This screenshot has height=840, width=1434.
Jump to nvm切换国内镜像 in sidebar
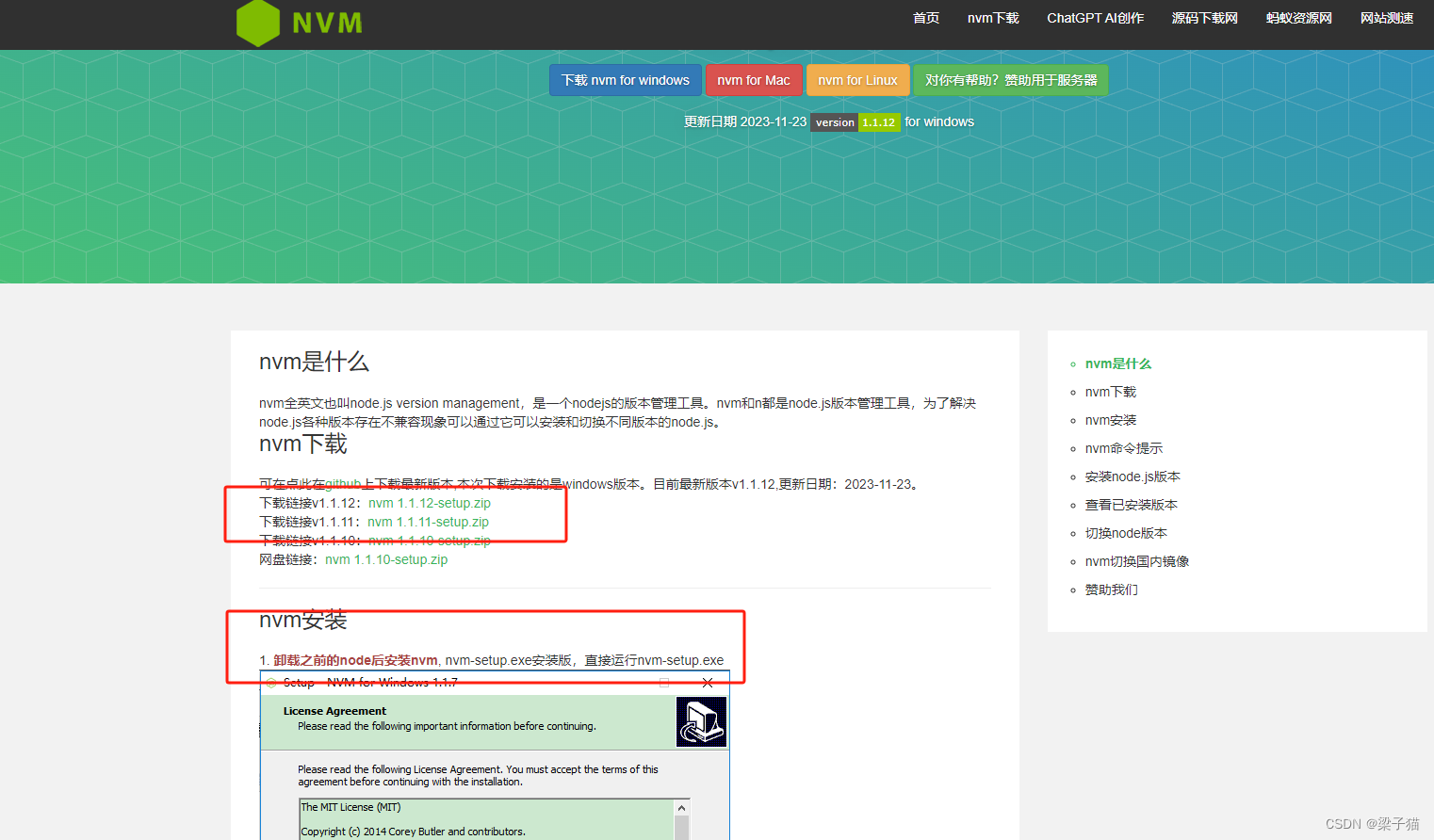coord(1137,561)
